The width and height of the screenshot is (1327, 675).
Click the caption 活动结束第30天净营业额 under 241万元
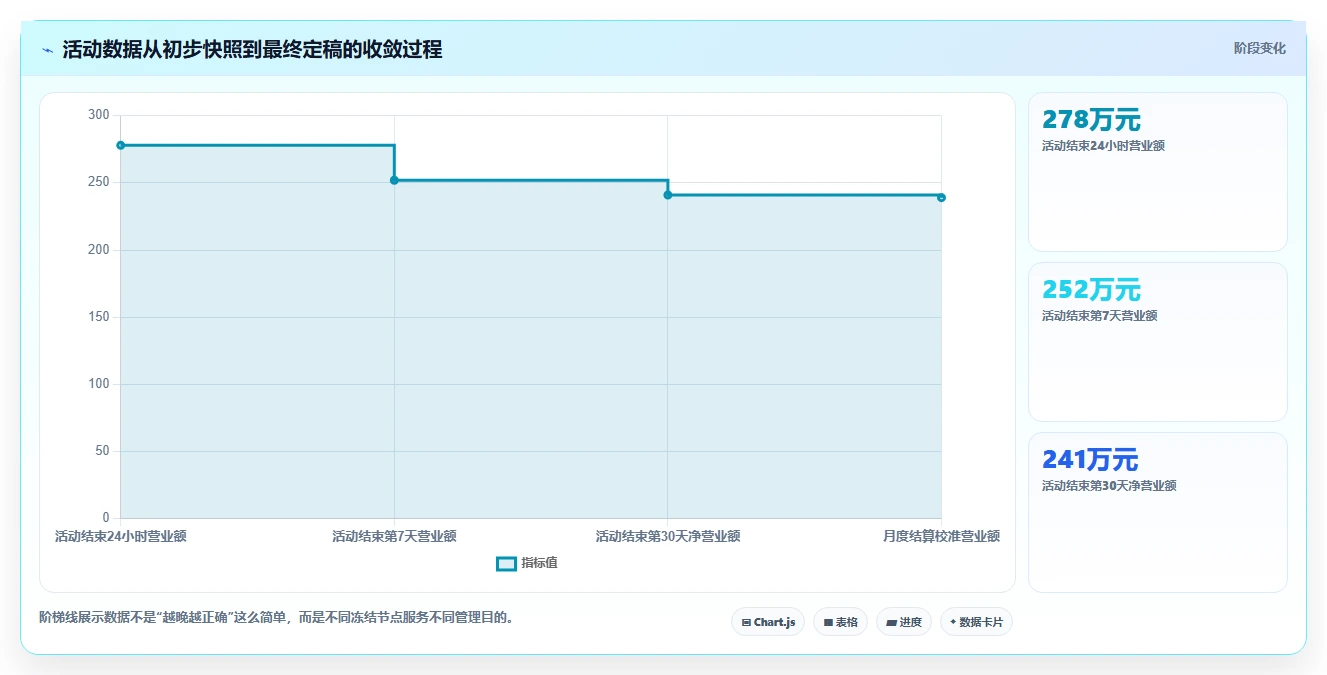coord(1109,485)
